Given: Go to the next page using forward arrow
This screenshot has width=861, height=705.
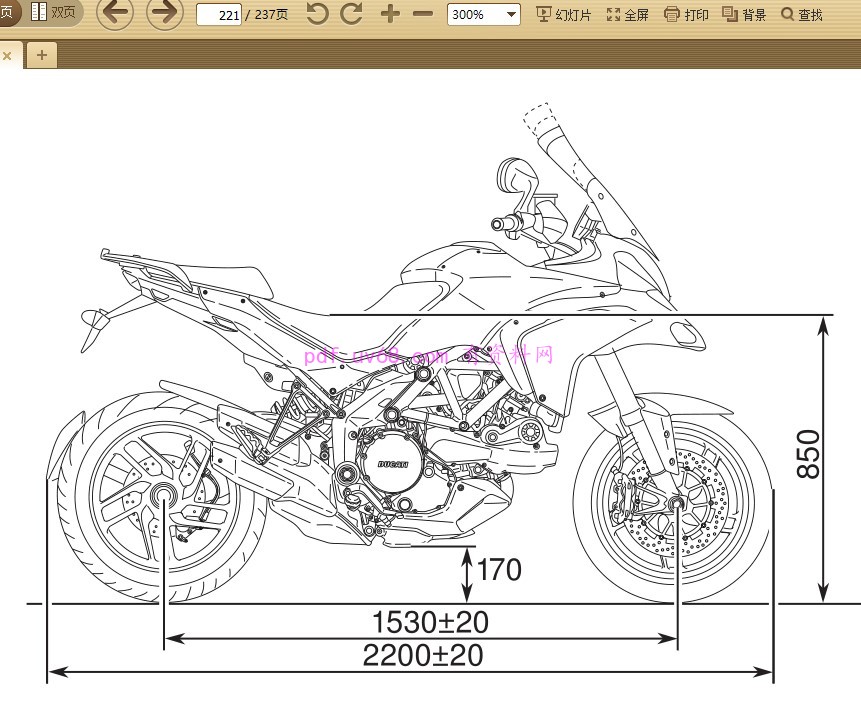Looking at the screenshot, I should (x=164, y=14).
